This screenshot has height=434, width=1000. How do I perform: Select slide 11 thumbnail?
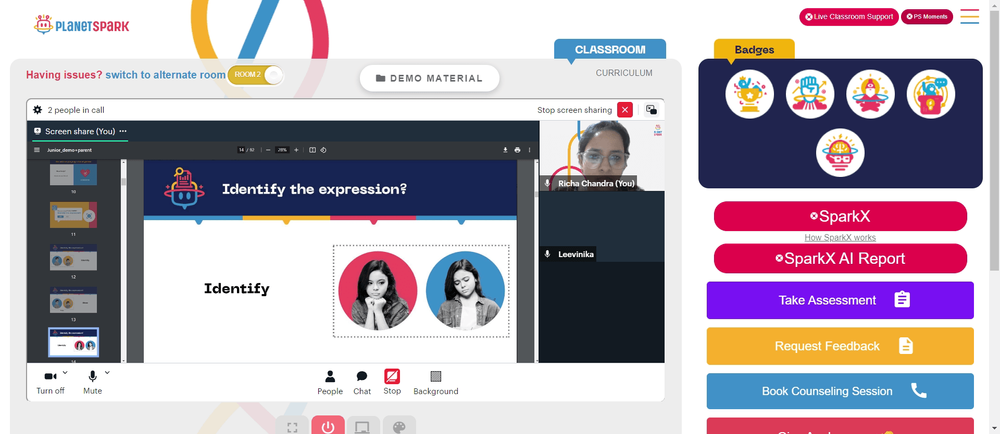click(73, 215)
